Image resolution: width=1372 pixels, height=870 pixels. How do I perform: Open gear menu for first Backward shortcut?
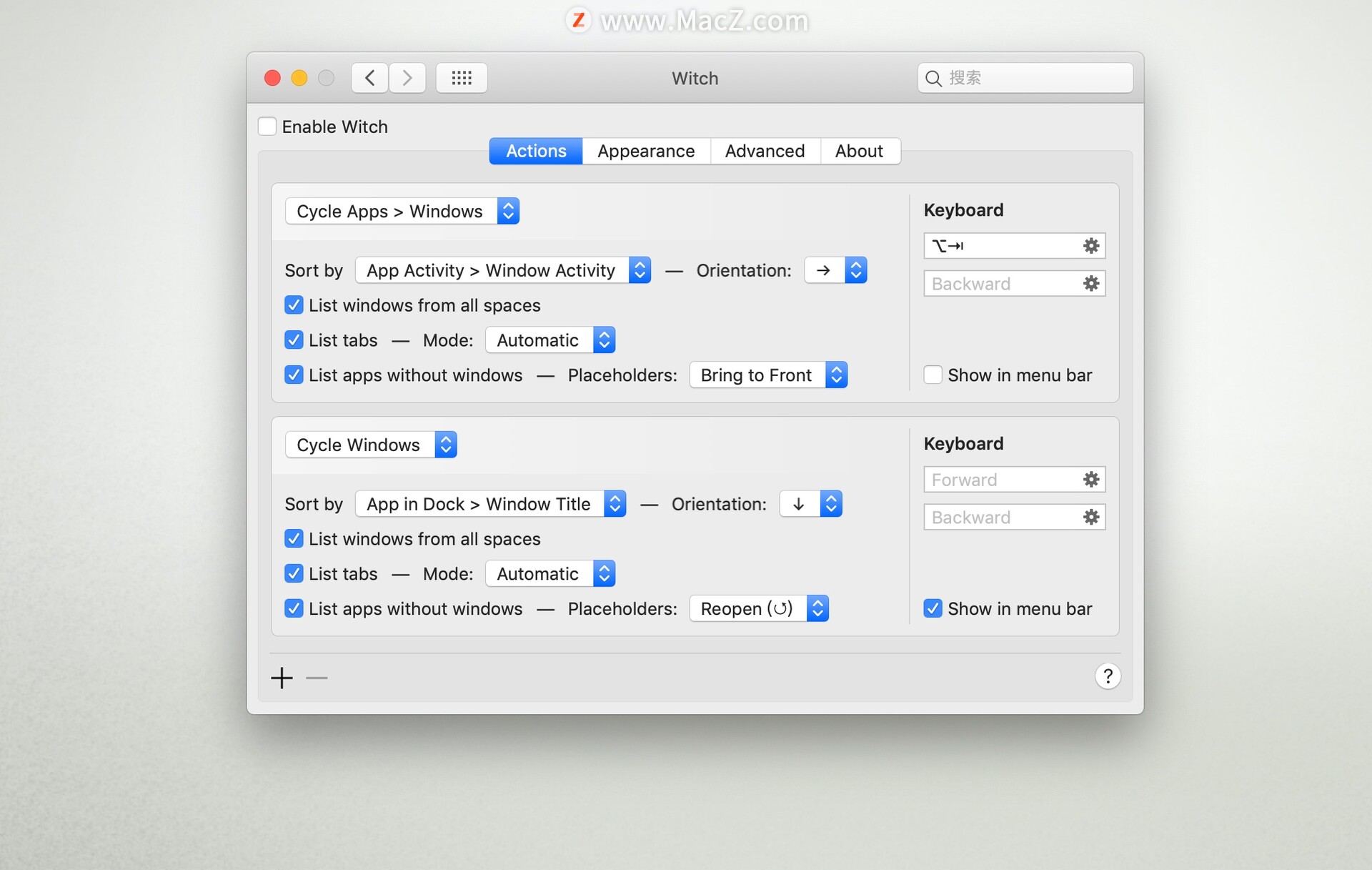coord(1090,284)
